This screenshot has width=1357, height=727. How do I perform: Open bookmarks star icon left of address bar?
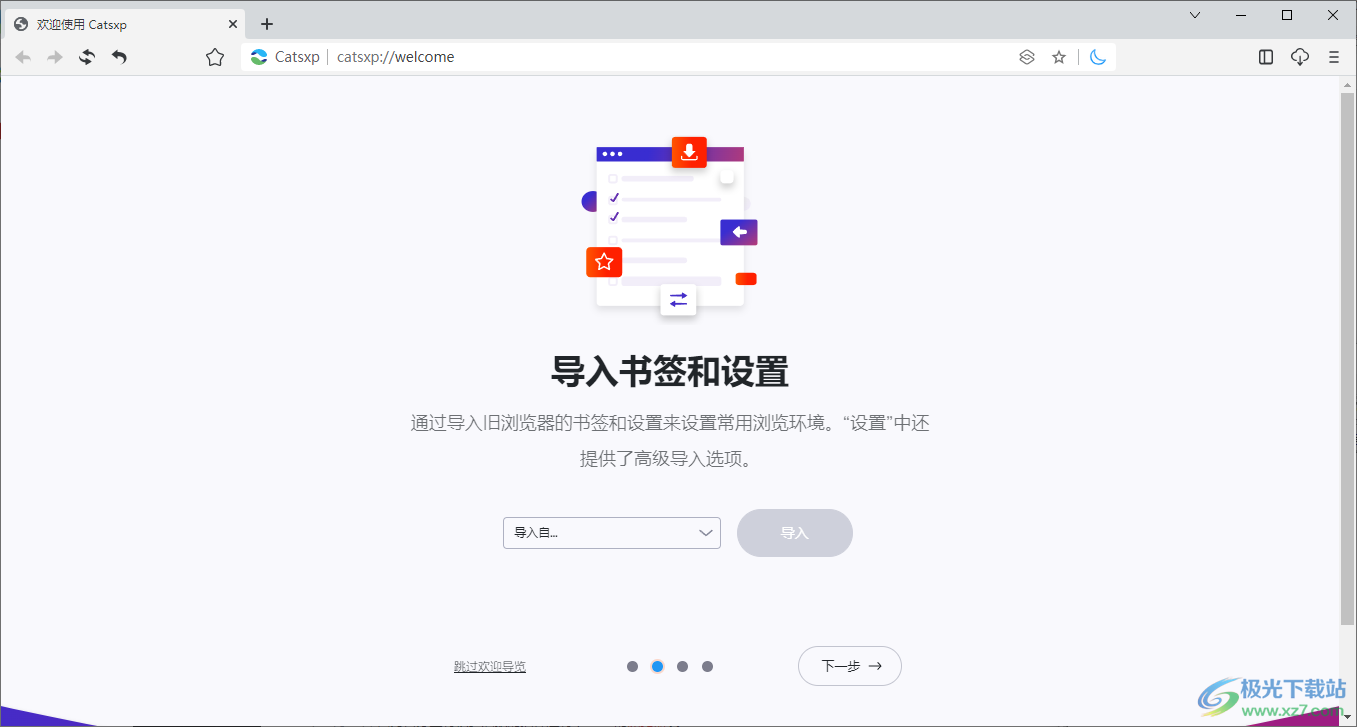(x=215, y=58)
